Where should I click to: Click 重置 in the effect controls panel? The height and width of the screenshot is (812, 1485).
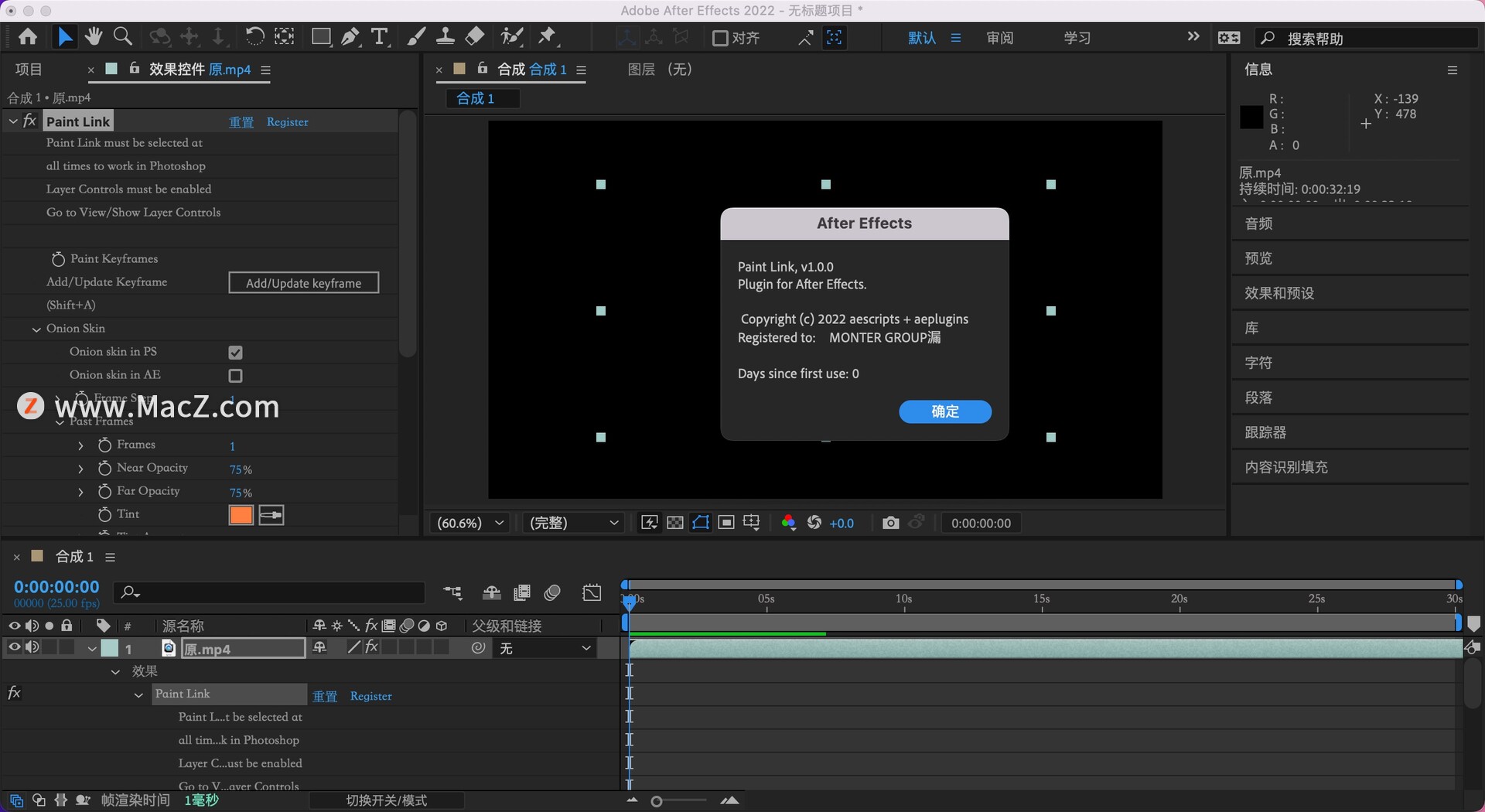[x=241, y=122]
